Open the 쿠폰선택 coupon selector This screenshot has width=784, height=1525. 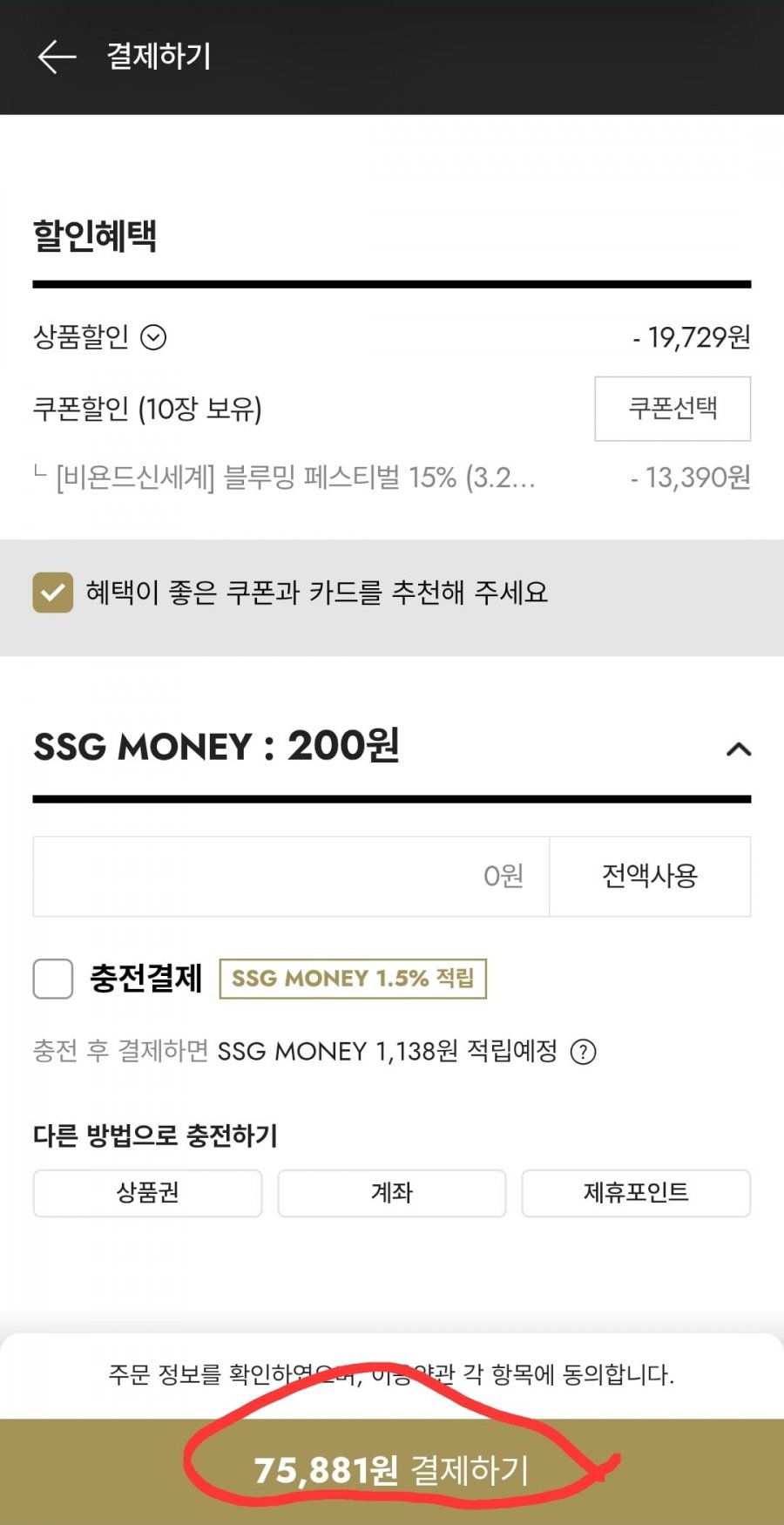coord(672,409)
